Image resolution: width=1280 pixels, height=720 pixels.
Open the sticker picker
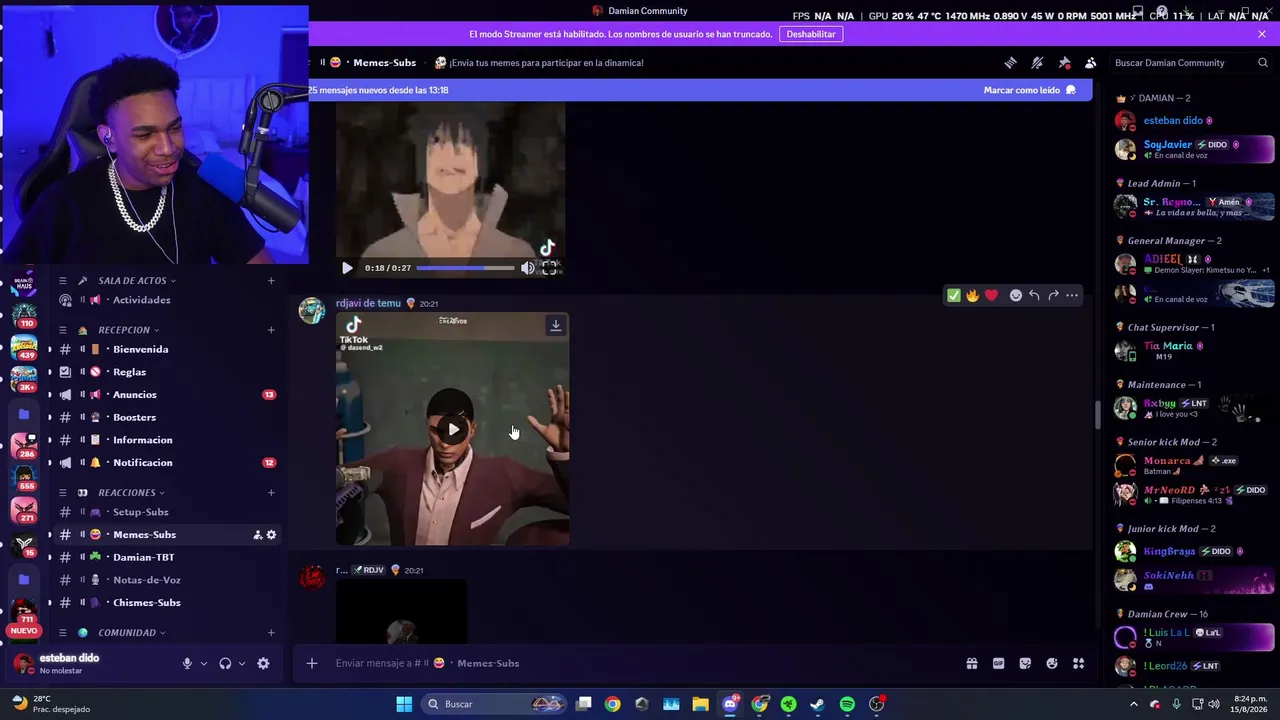tap(1025, 663)
